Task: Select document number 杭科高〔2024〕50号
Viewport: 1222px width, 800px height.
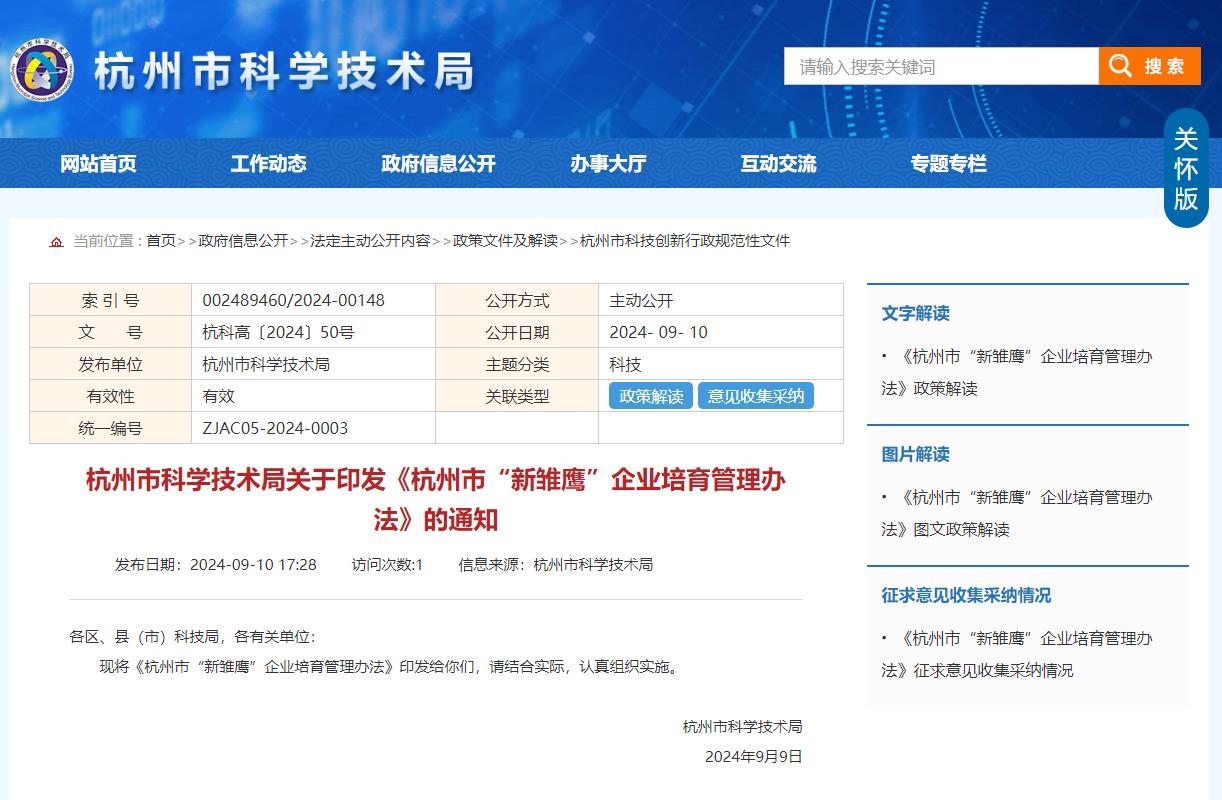Action: point(278,332)
